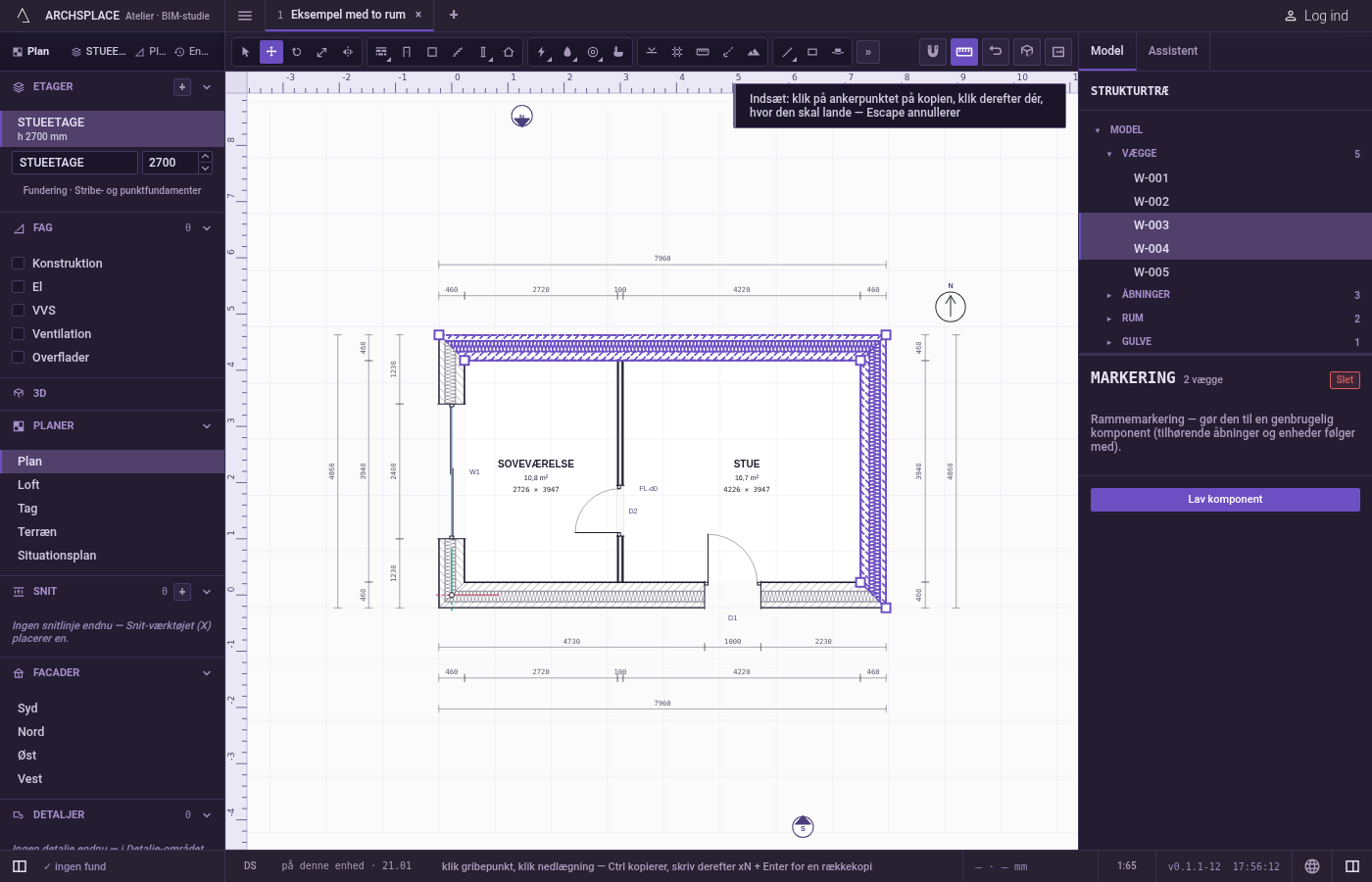Select the line drawing tool
This screenshot has height=882, width=1372.
click(x=787, y=52)
